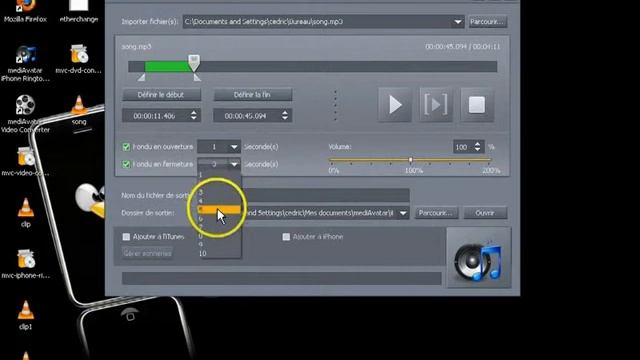640x360 pixels.
Task: Select mediAvatar Video Converter desktop shortcut
Action: [x=25, y=114]
